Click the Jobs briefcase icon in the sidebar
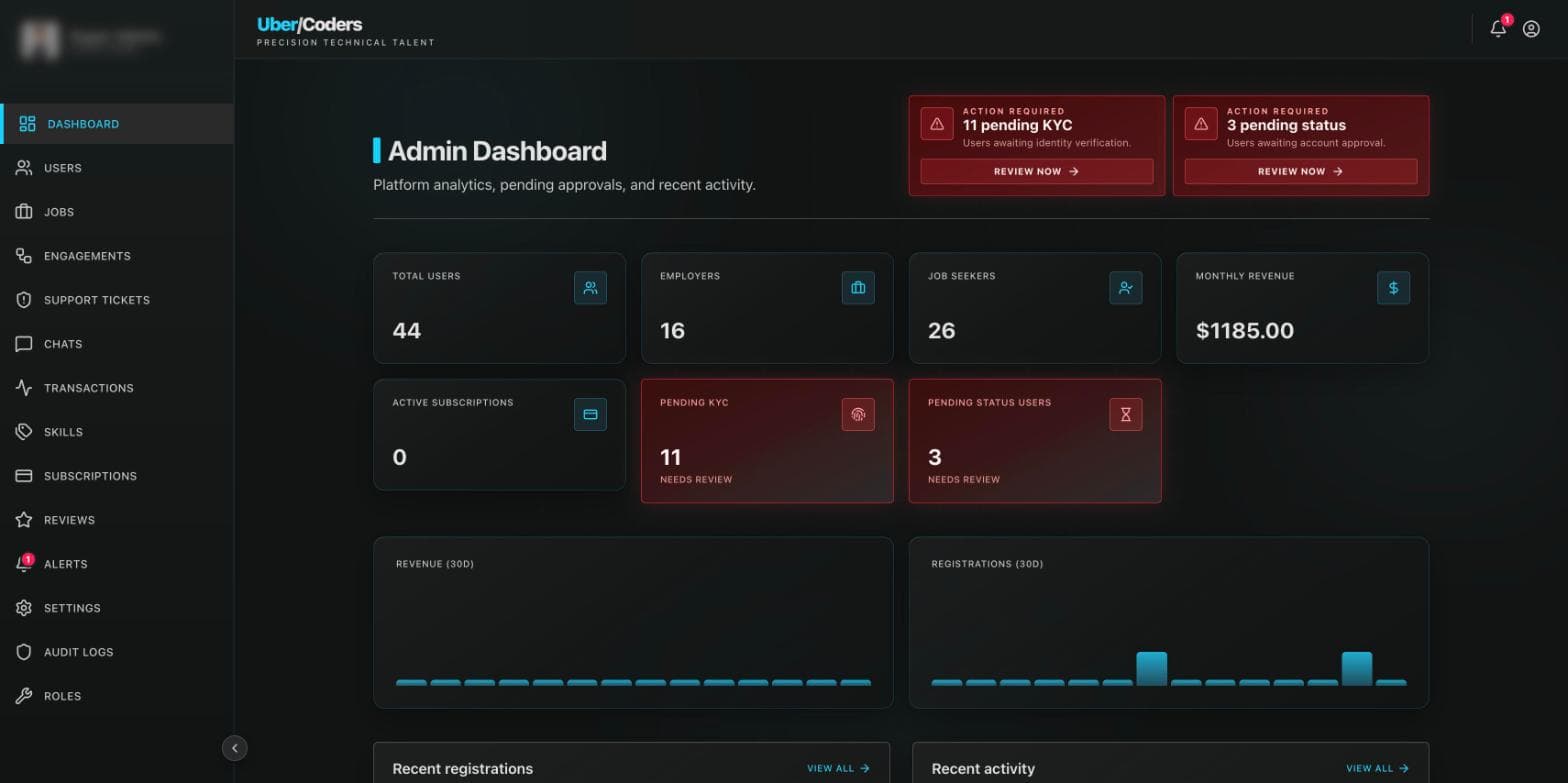Viewport: 1568px width, 783px height. pos(24,212)
